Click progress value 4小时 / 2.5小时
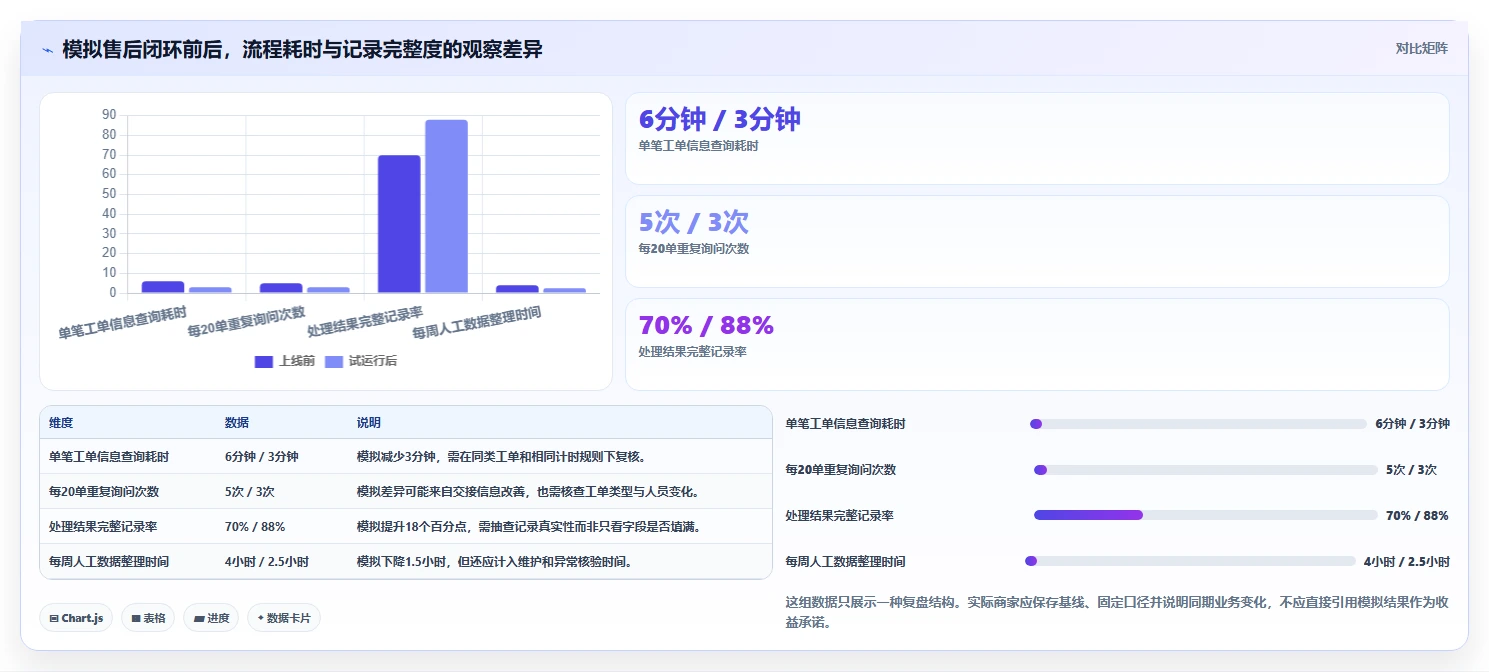 [1407, 562]
